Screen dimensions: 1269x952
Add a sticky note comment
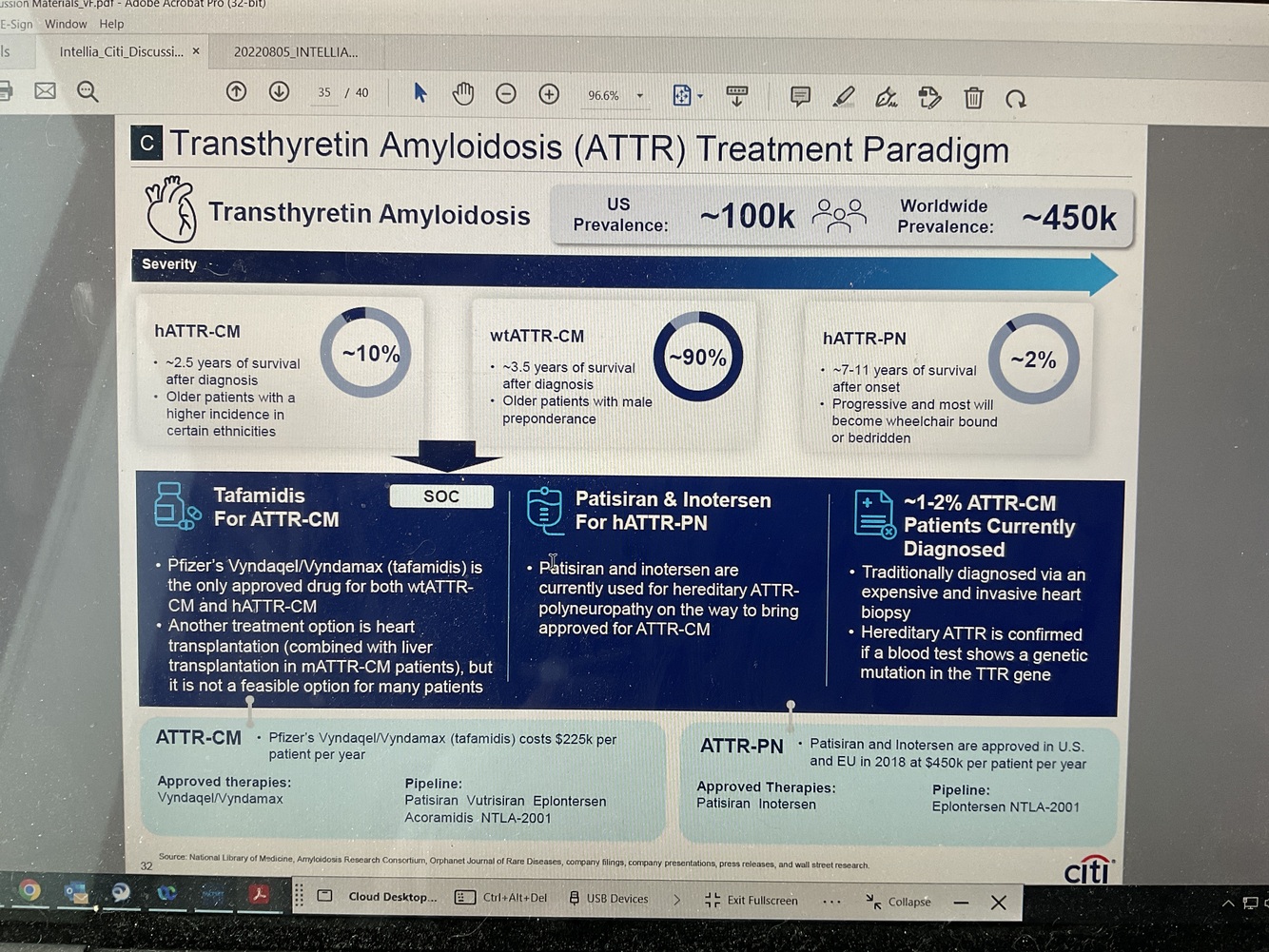(x=800, y=96)
